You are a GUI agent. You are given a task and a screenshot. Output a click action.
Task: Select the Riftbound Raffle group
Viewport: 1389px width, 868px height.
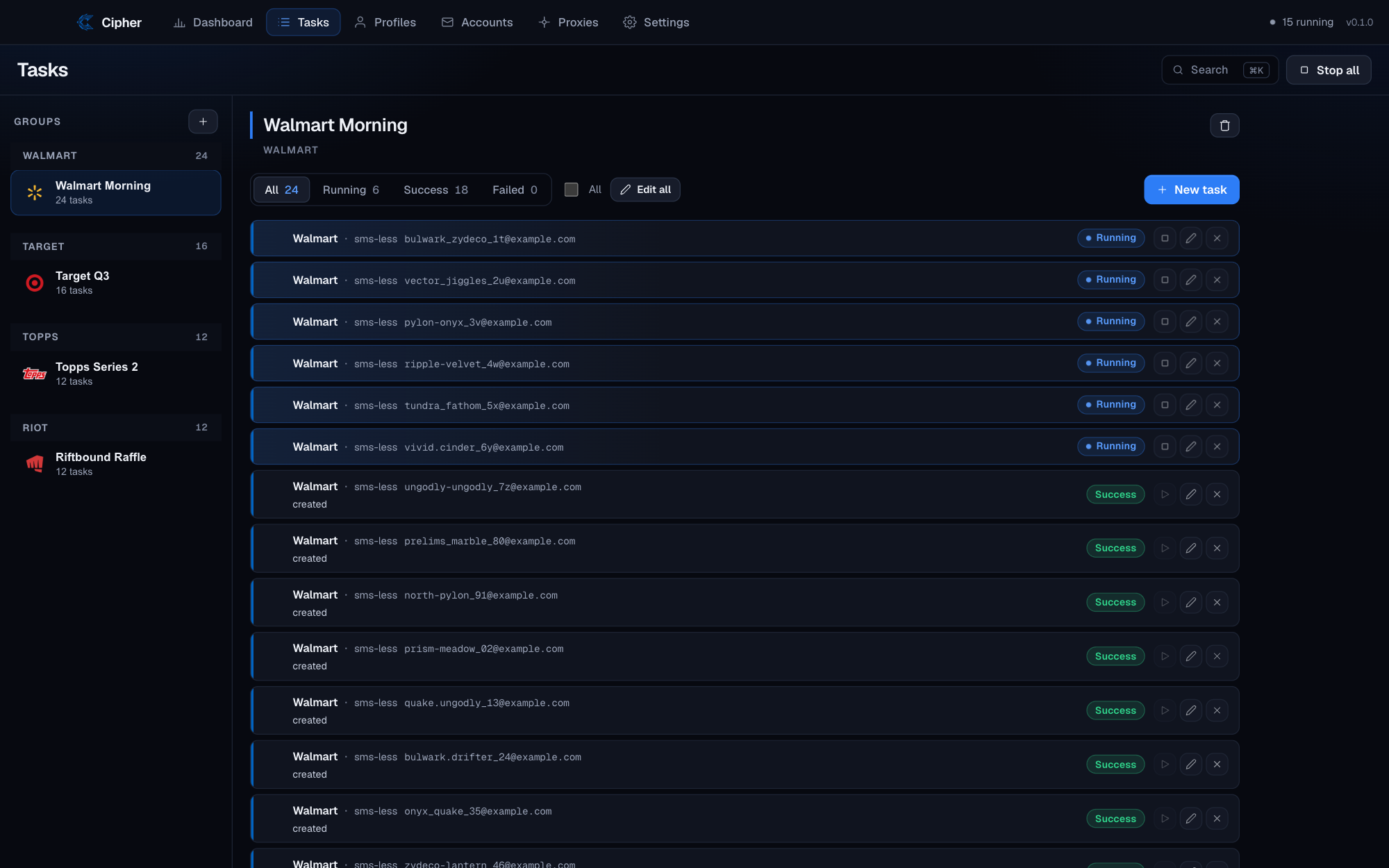(116, 464)
